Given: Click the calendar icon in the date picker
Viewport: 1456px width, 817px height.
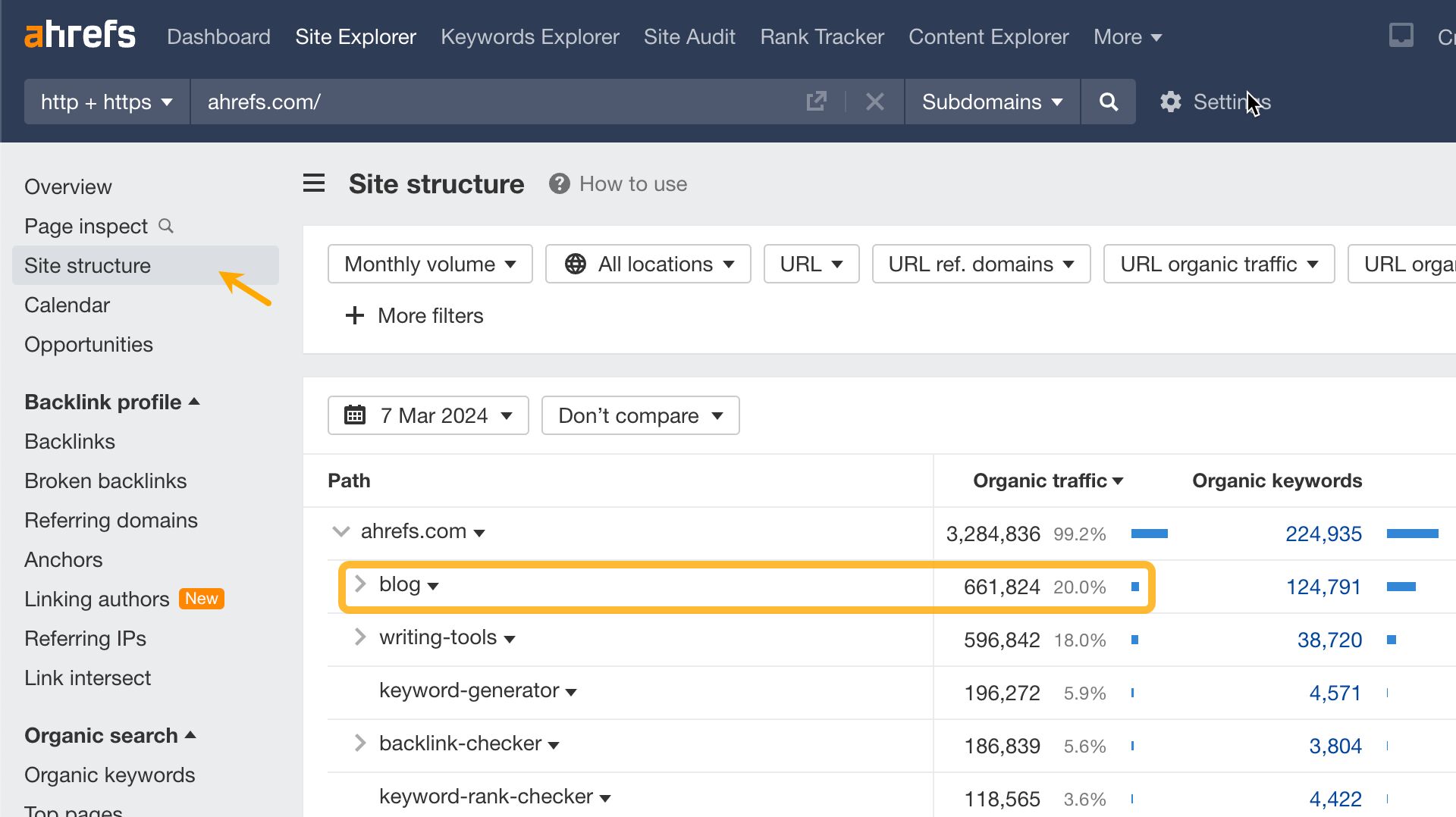Looking at the screenshot, I should tap(354, 415).
